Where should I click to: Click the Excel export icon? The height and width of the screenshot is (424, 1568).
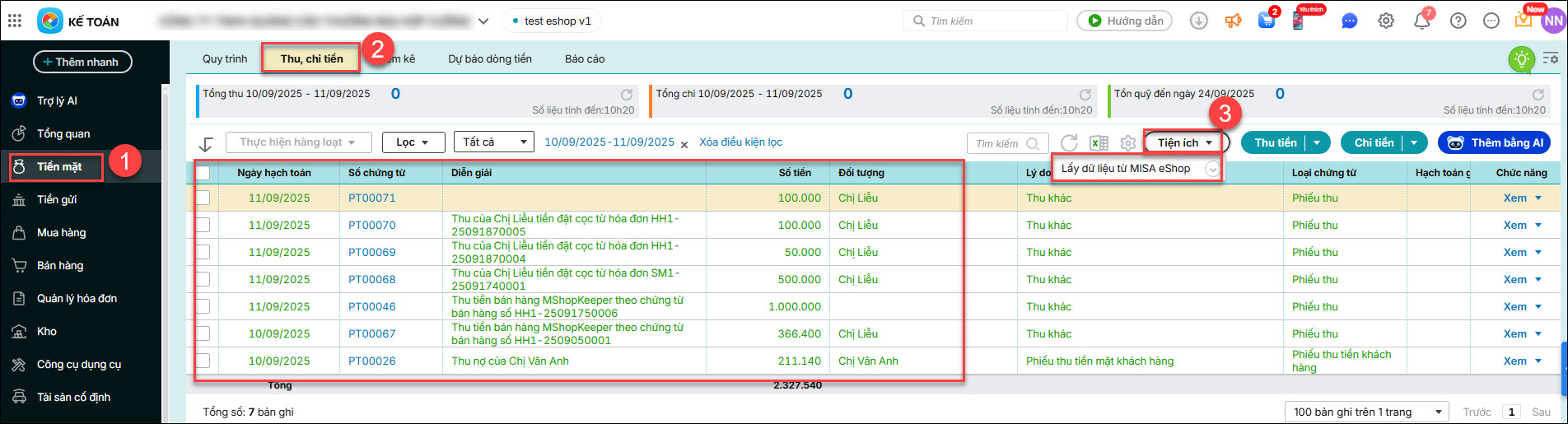(x=1099, y=143)
